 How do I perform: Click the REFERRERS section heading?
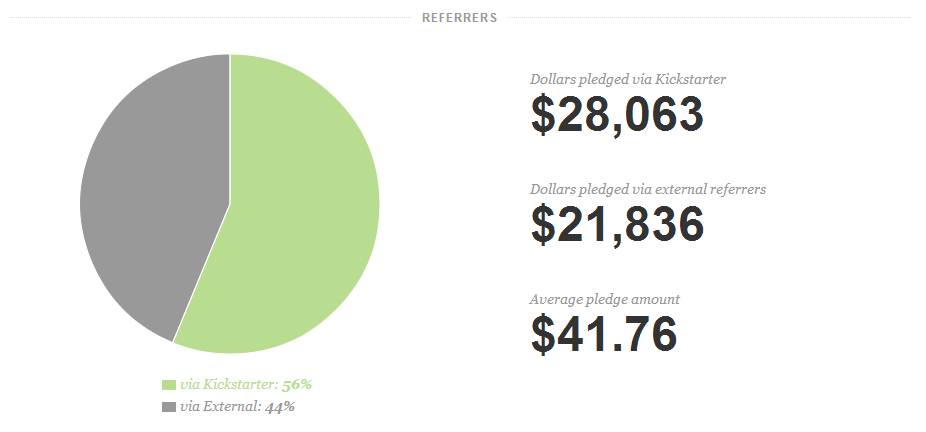(459, 18)
